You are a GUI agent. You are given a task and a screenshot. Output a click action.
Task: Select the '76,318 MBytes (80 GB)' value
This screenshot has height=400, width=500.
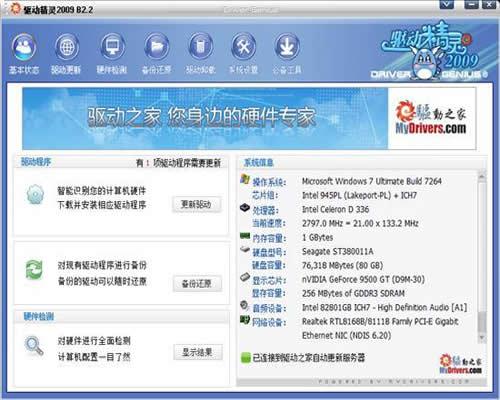[342, 265]
